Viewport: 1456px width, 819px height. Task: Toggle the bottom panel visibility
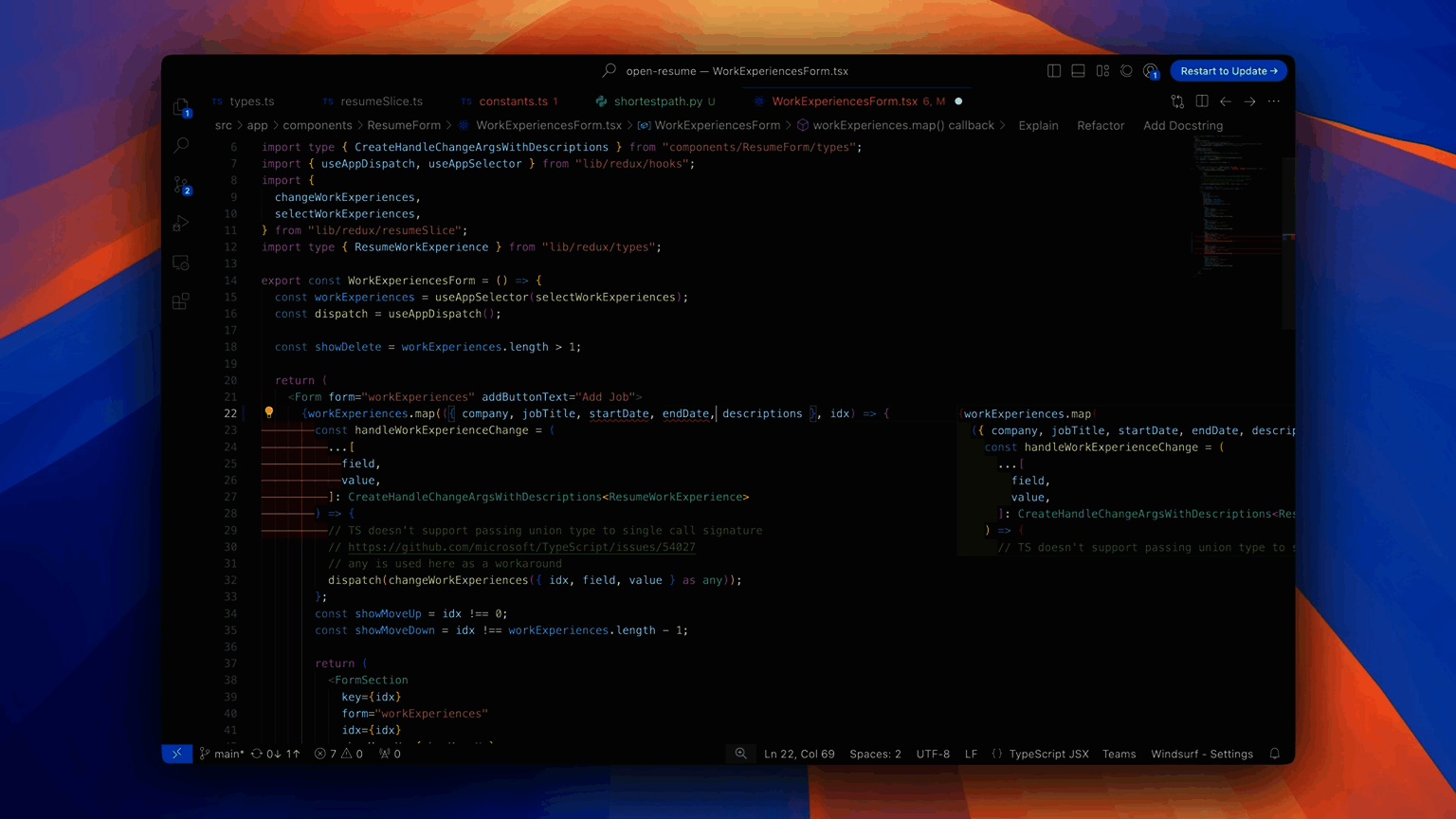[1078, 71]
